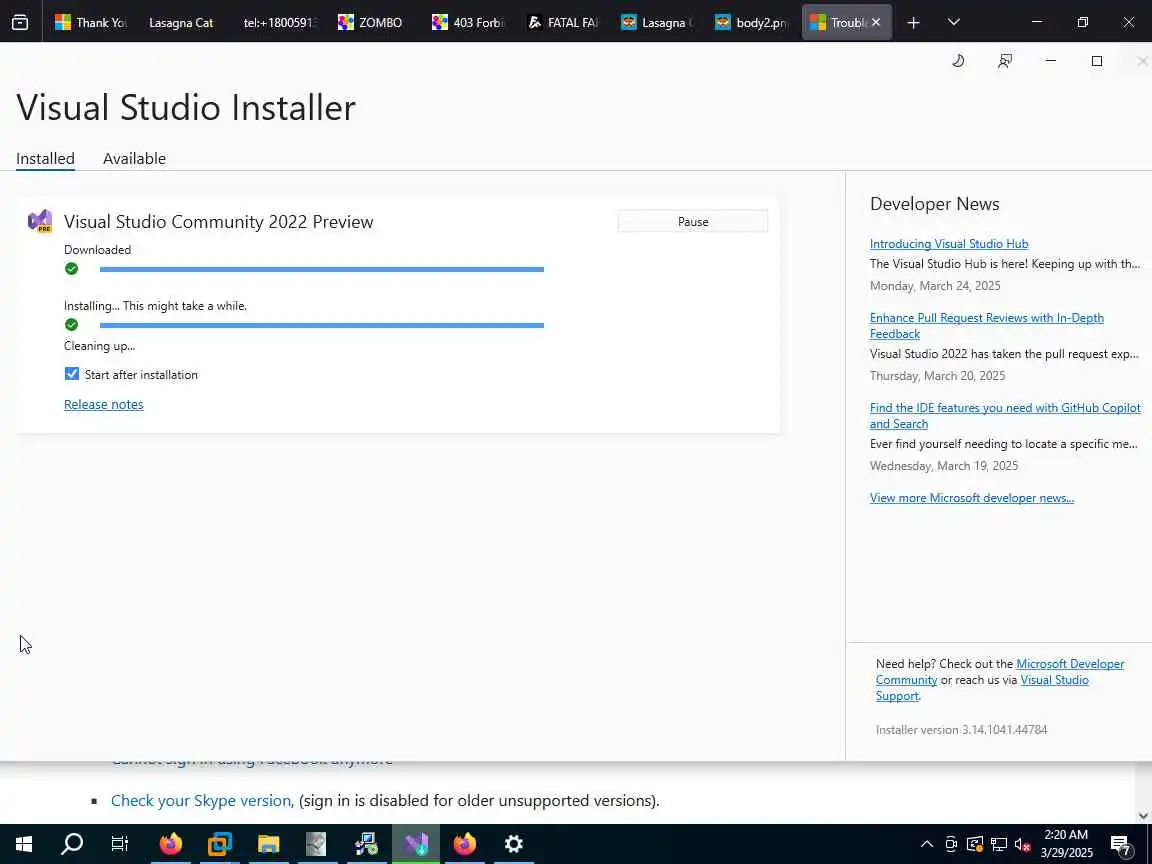Switch to the ZOMBO browser tab
The width and height of the screenshot is (1152, 864).
coord(373,23)
